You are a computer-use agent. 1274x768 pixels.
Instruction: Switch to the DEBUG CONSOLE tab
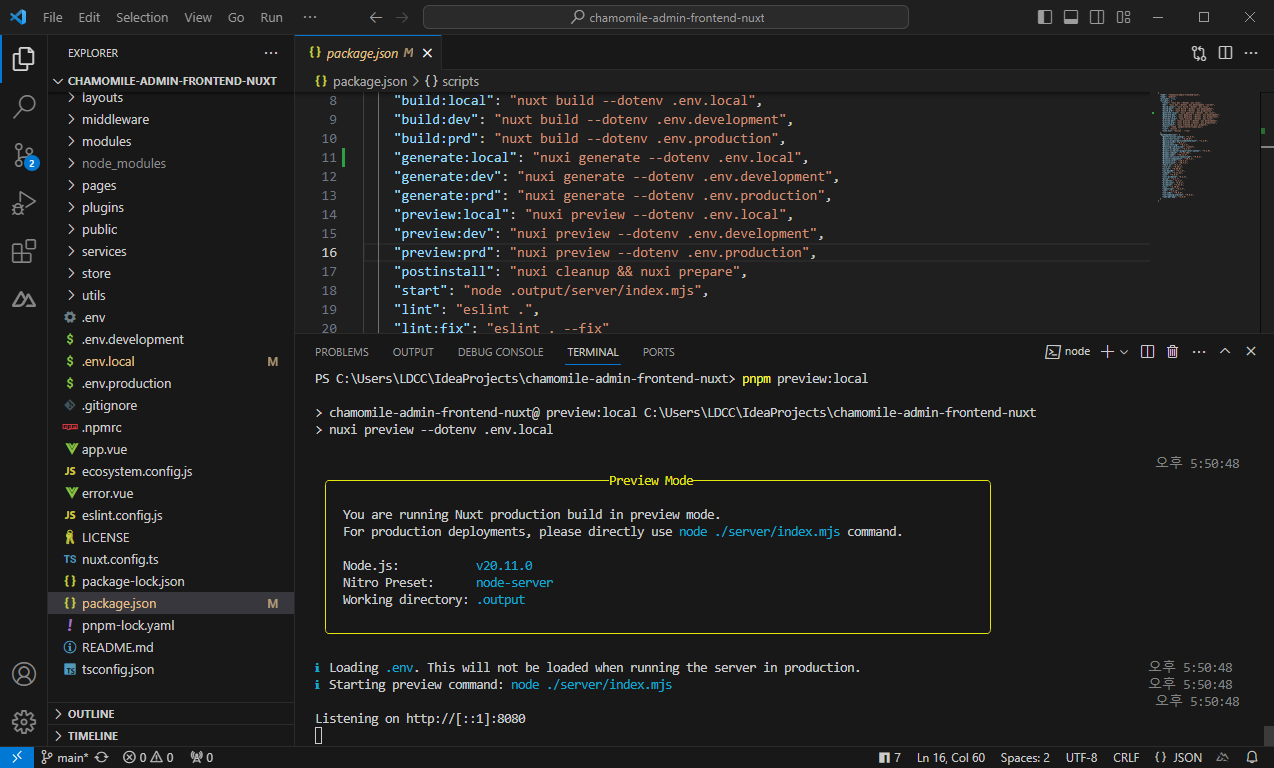tap(501, 352)
